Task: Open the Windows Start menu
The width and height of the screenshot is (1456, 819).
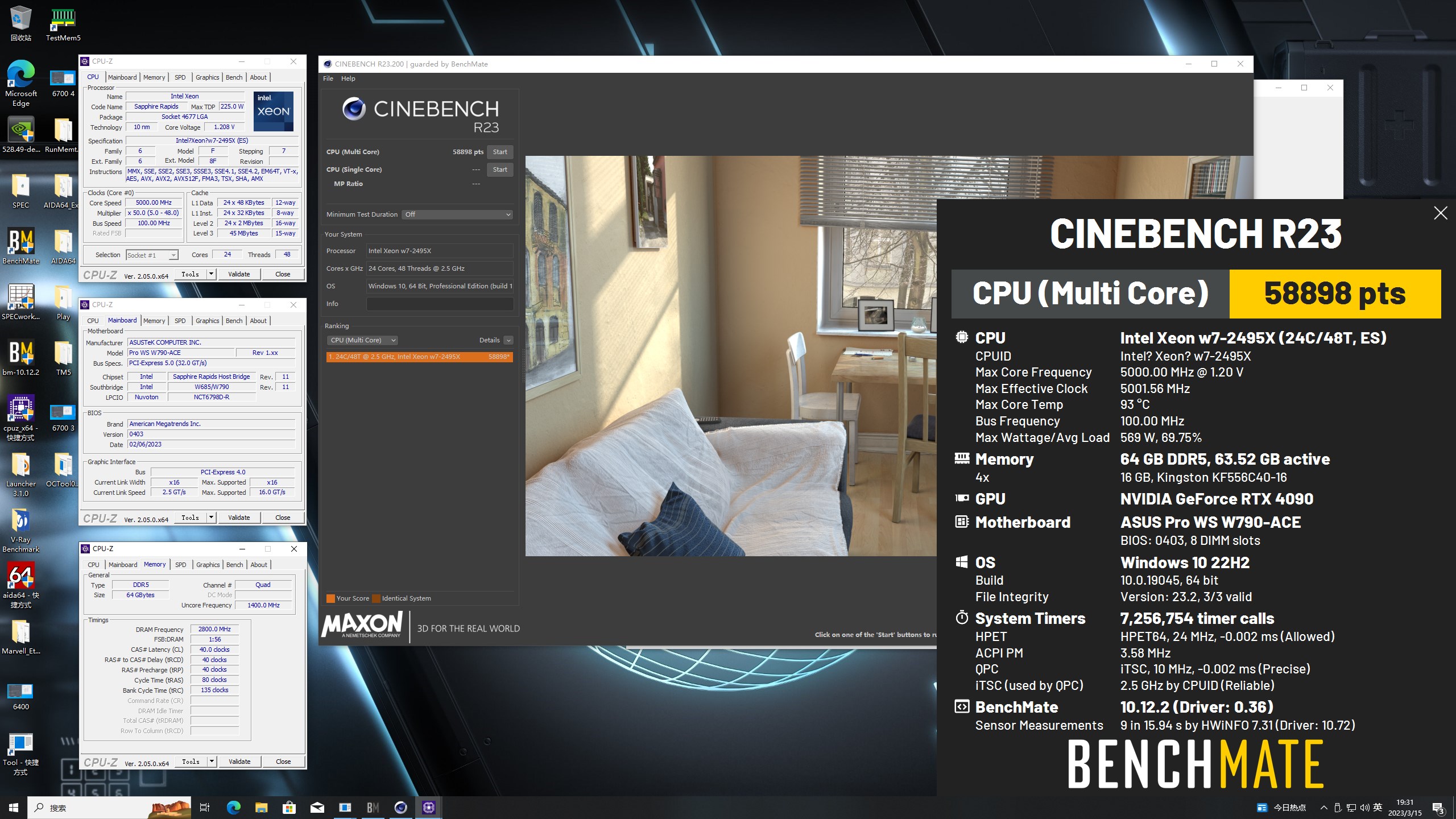Action: [x=14, y=808]
